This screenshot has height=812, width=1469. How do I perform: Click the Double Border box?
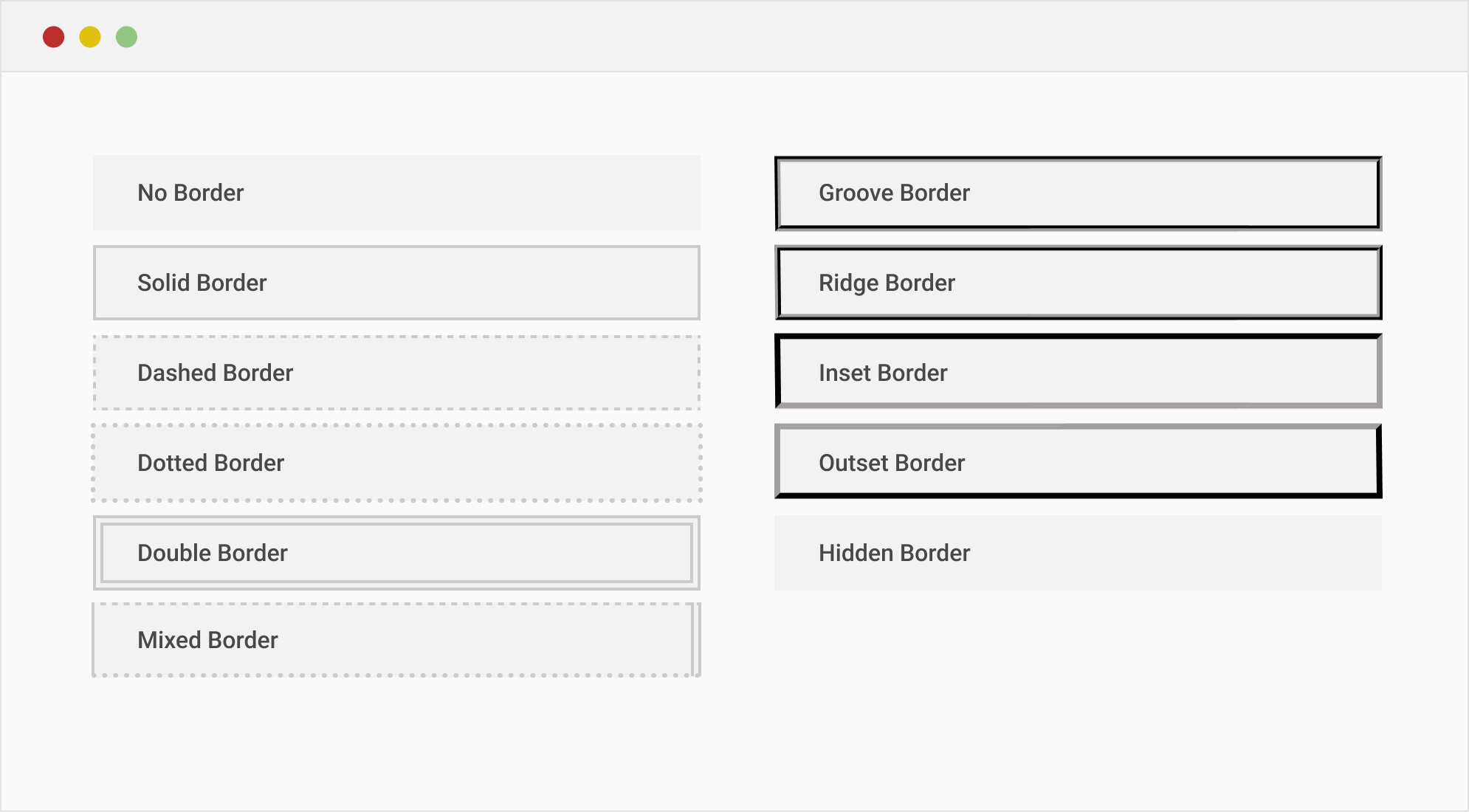[396, 552]
